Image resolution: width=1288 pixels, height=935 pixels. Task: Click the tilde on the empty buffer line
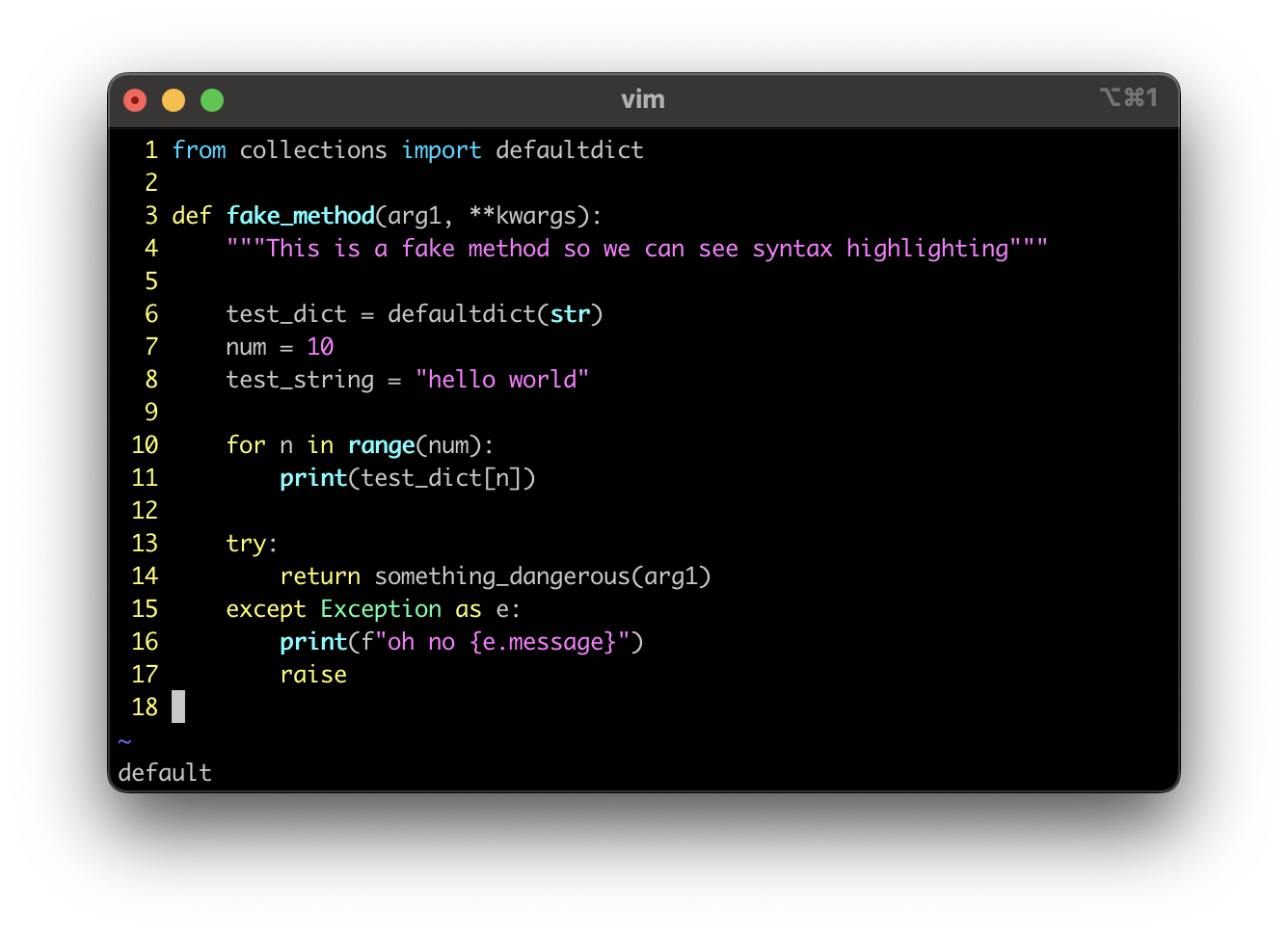coord(123,740)
